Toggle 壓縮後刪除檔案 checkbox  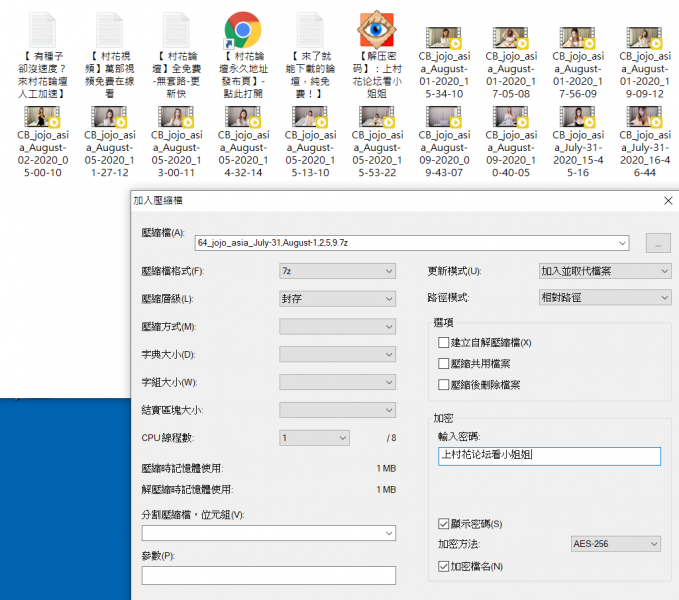(444, 384)
